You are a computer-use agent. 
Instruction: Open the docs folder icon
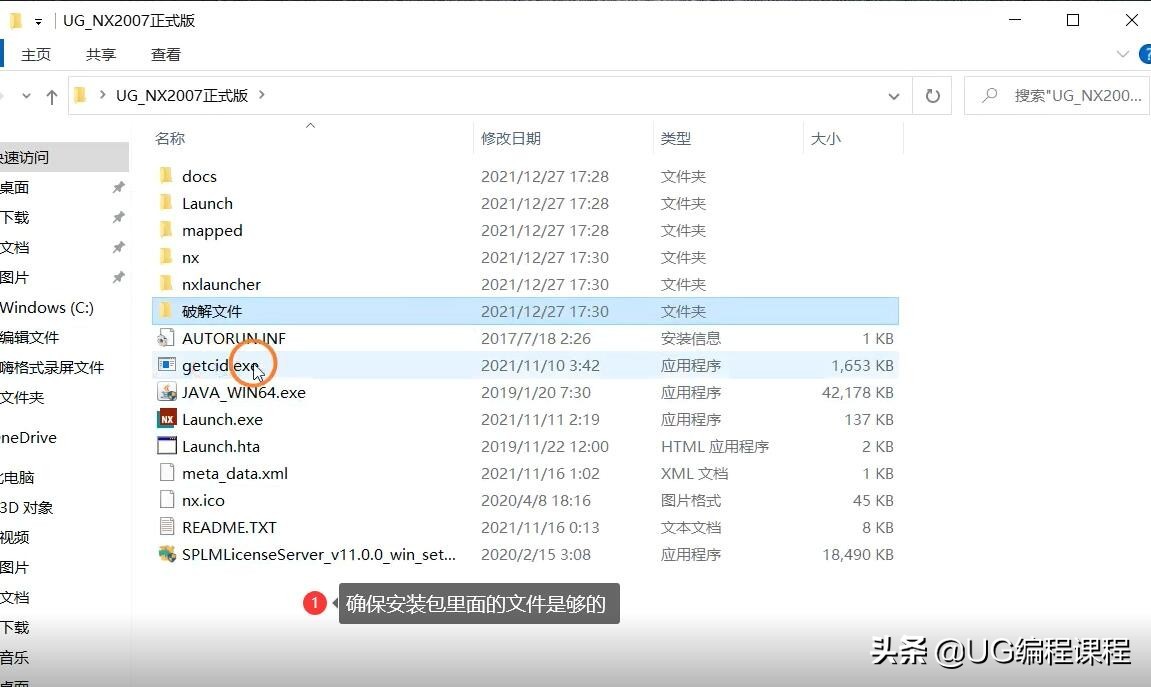click(167, 176)
